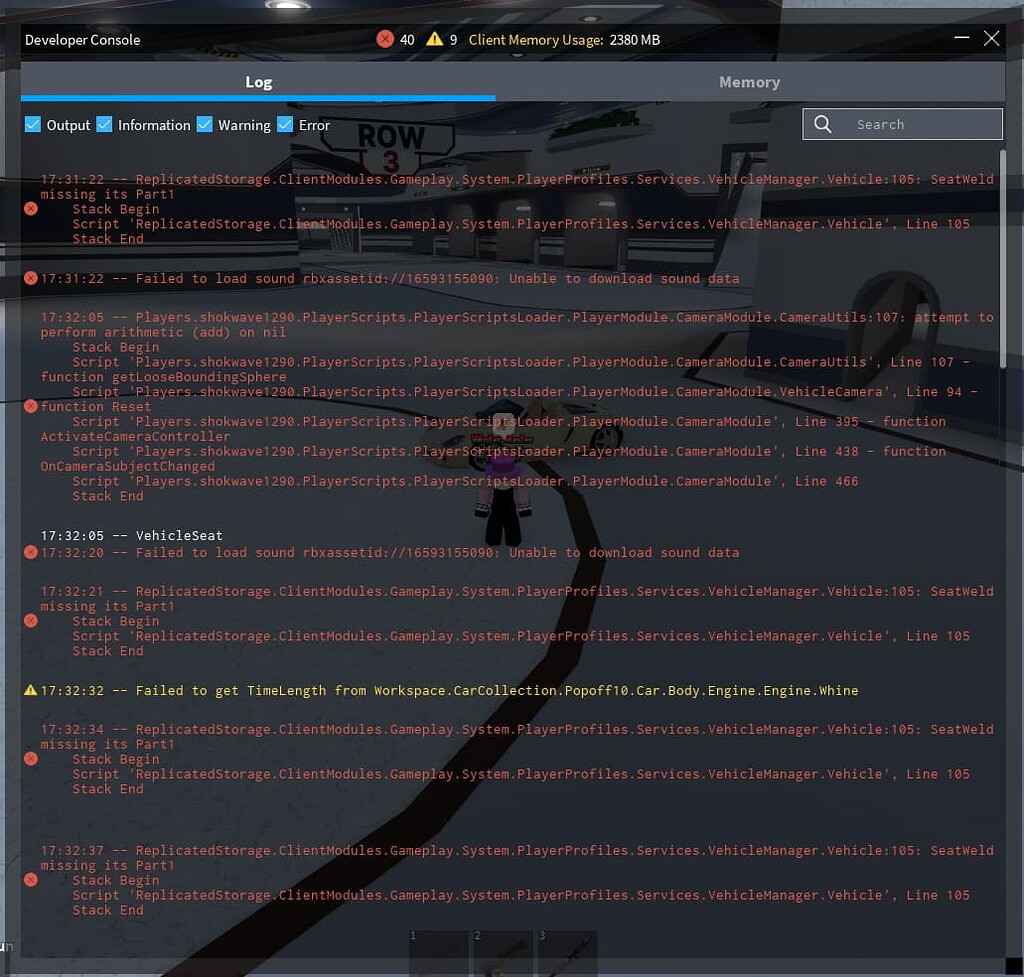Uncheck the Output filter checkbox
Viewport: 1024px width, 977px height.
pyautogui.click(x=33, y=125)
